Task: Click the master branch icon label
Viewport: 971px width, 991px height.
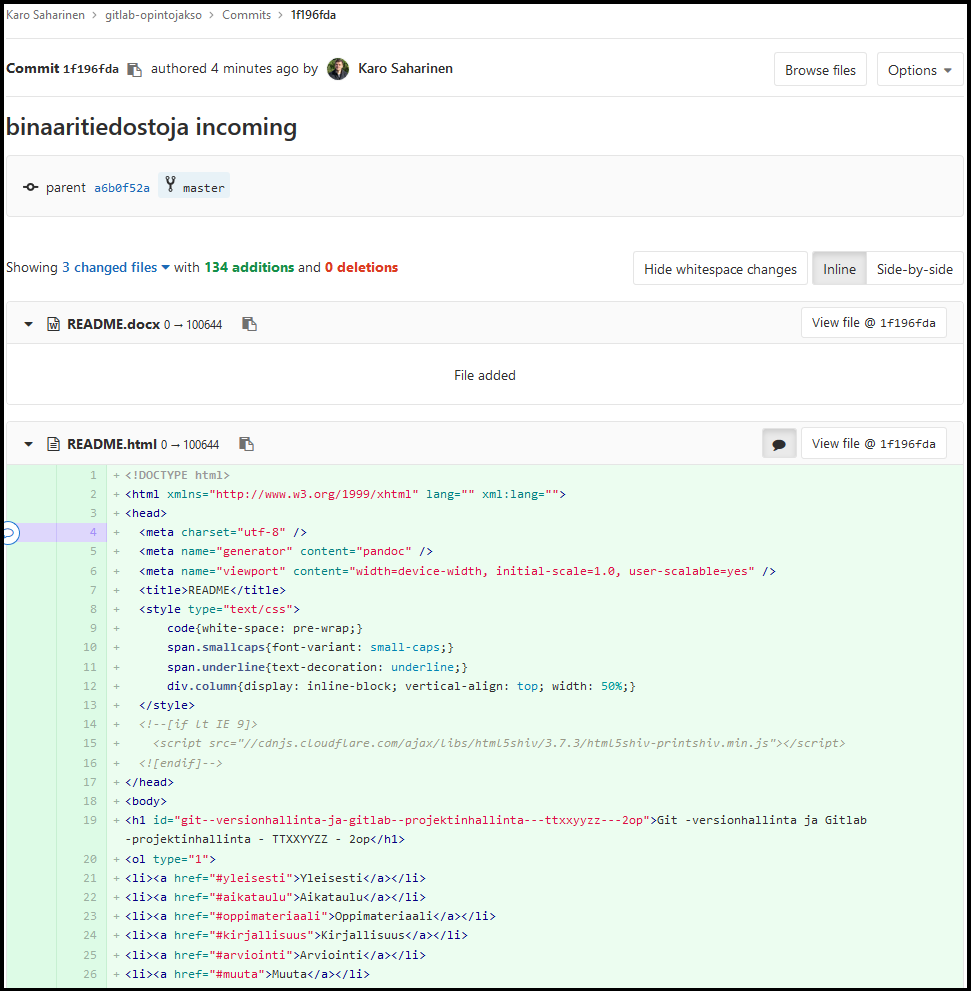Action: click(x=194, y=187)
